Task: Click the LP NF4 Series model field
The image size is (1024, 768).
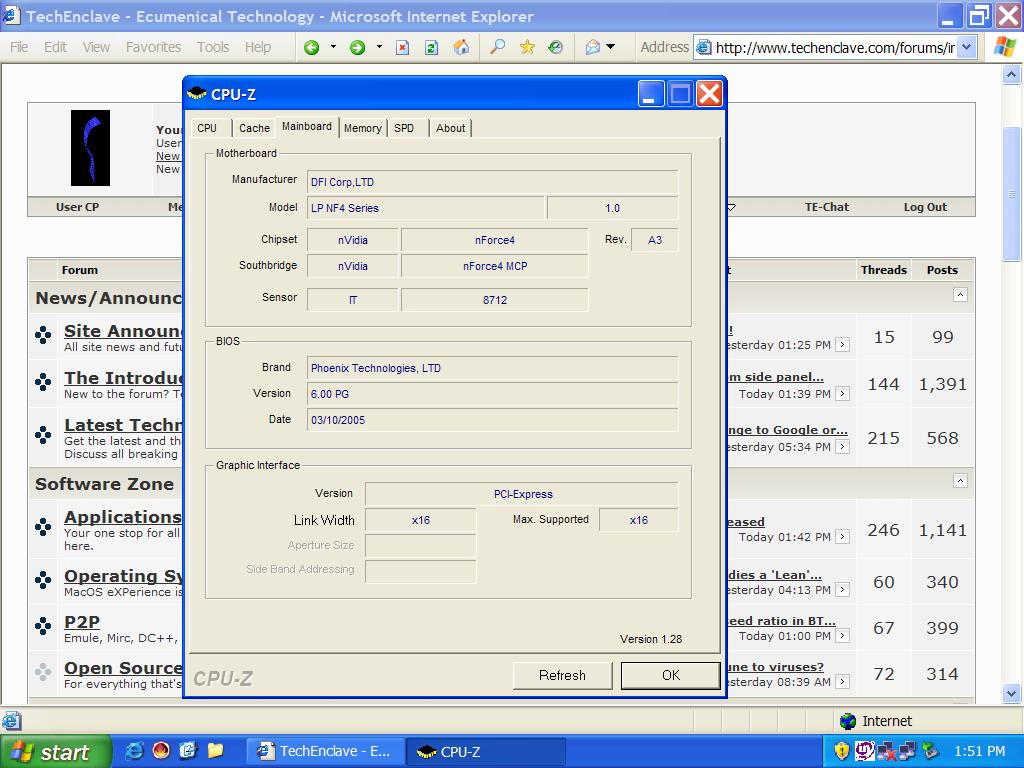Action: pos(426,208)
